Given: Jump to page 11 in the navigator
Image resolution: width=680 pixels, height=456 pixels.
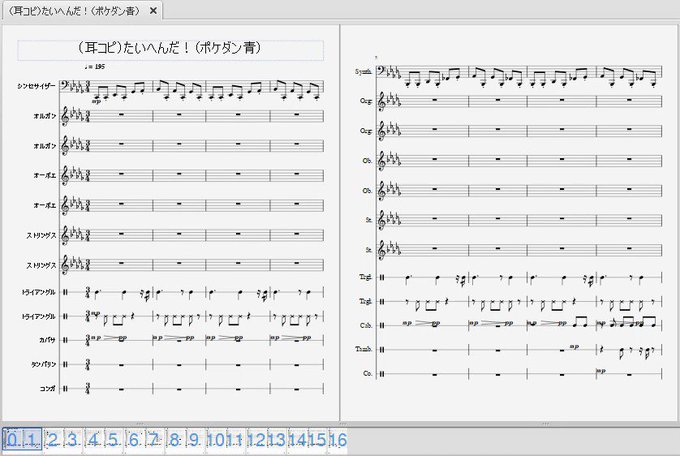Looking at the screenshot, I should 235,440.
